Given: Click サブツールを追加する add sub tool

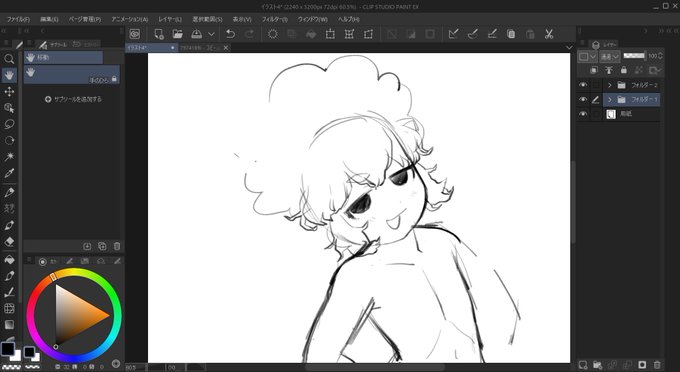Looking at the screenshot, I should 73,99.
